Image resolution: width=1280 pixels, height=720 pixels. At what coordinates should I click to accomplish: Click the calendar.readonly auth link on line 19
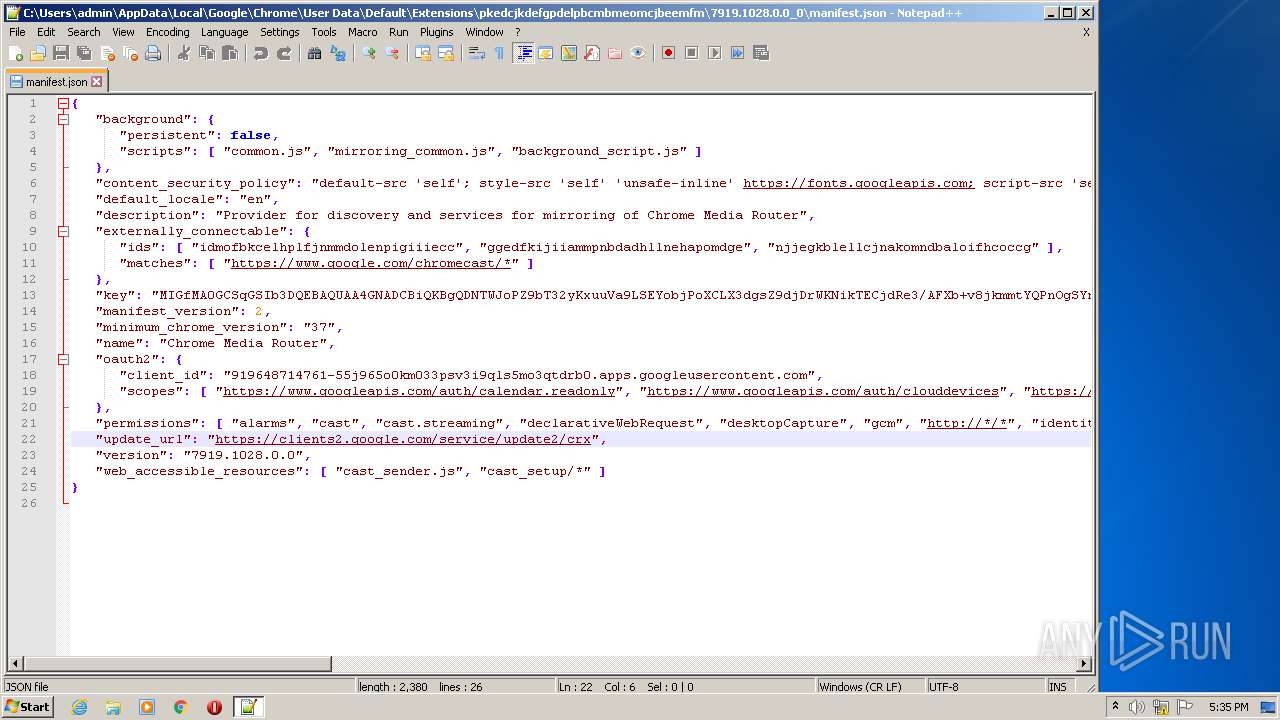pos(419,391)
